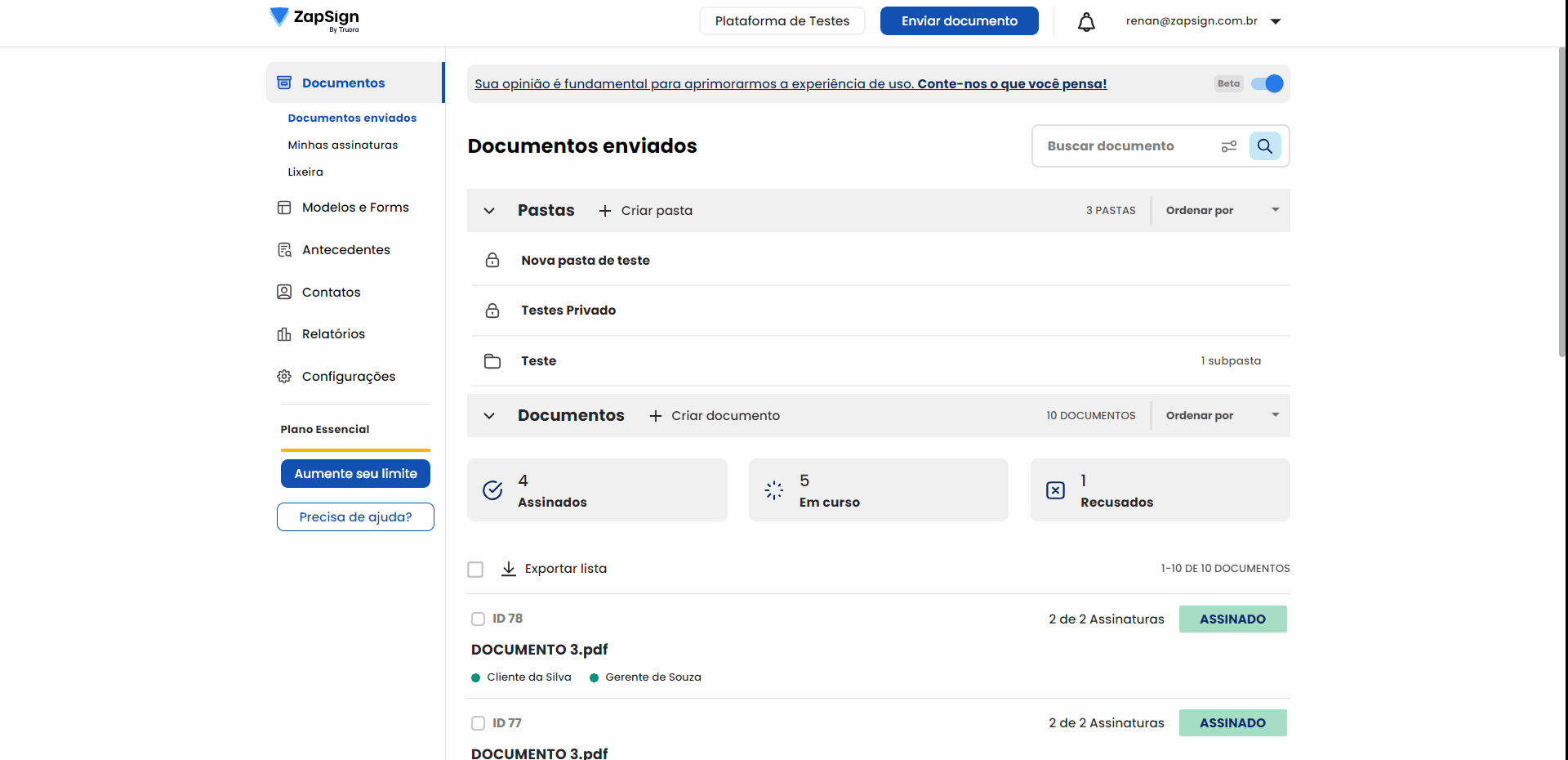Viewport: 1568px width, 760px height.
Task: Open Ordenar por dropdown for Pastas
Action: coord(1222,211)
